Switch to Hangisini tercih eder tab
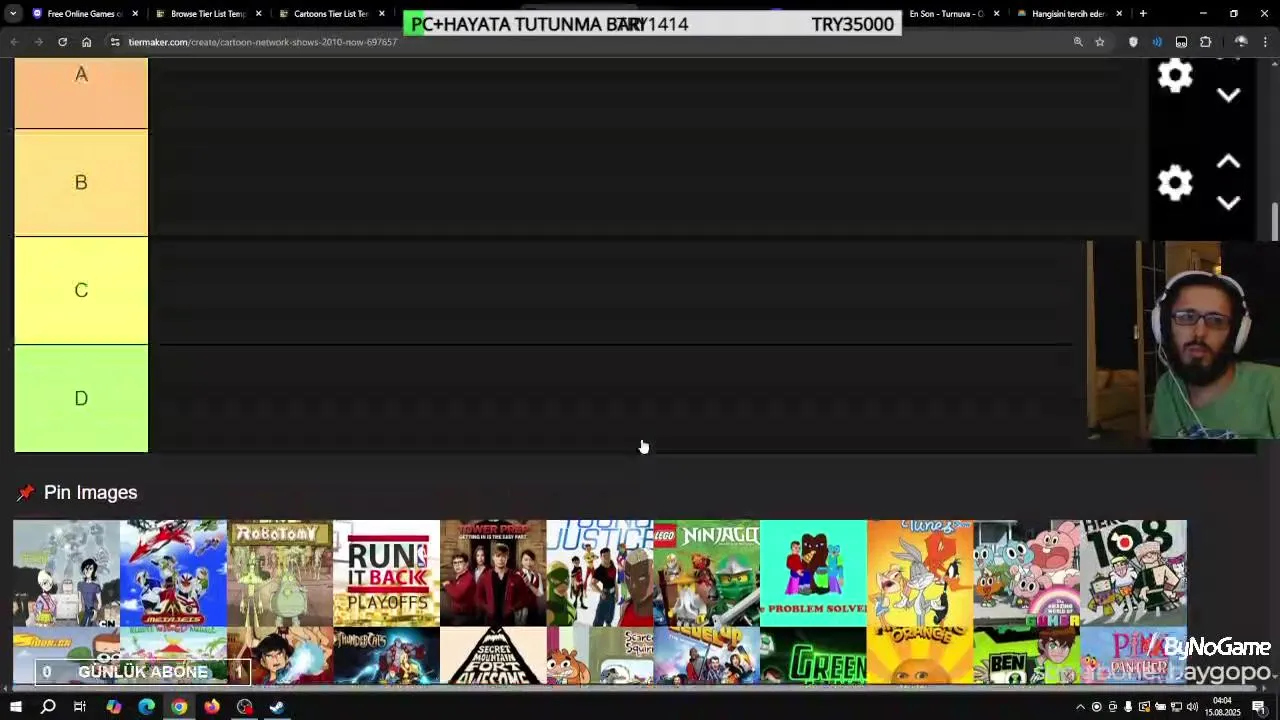The image size is (1280, 720). pyautogui.click(x=1068, y=14)
